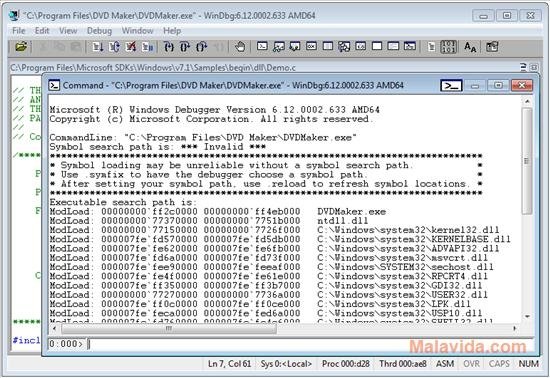The height and width of the screenshot is (378, 550).
Task: Click the ASM indicator in status bar
Action: 445,364
